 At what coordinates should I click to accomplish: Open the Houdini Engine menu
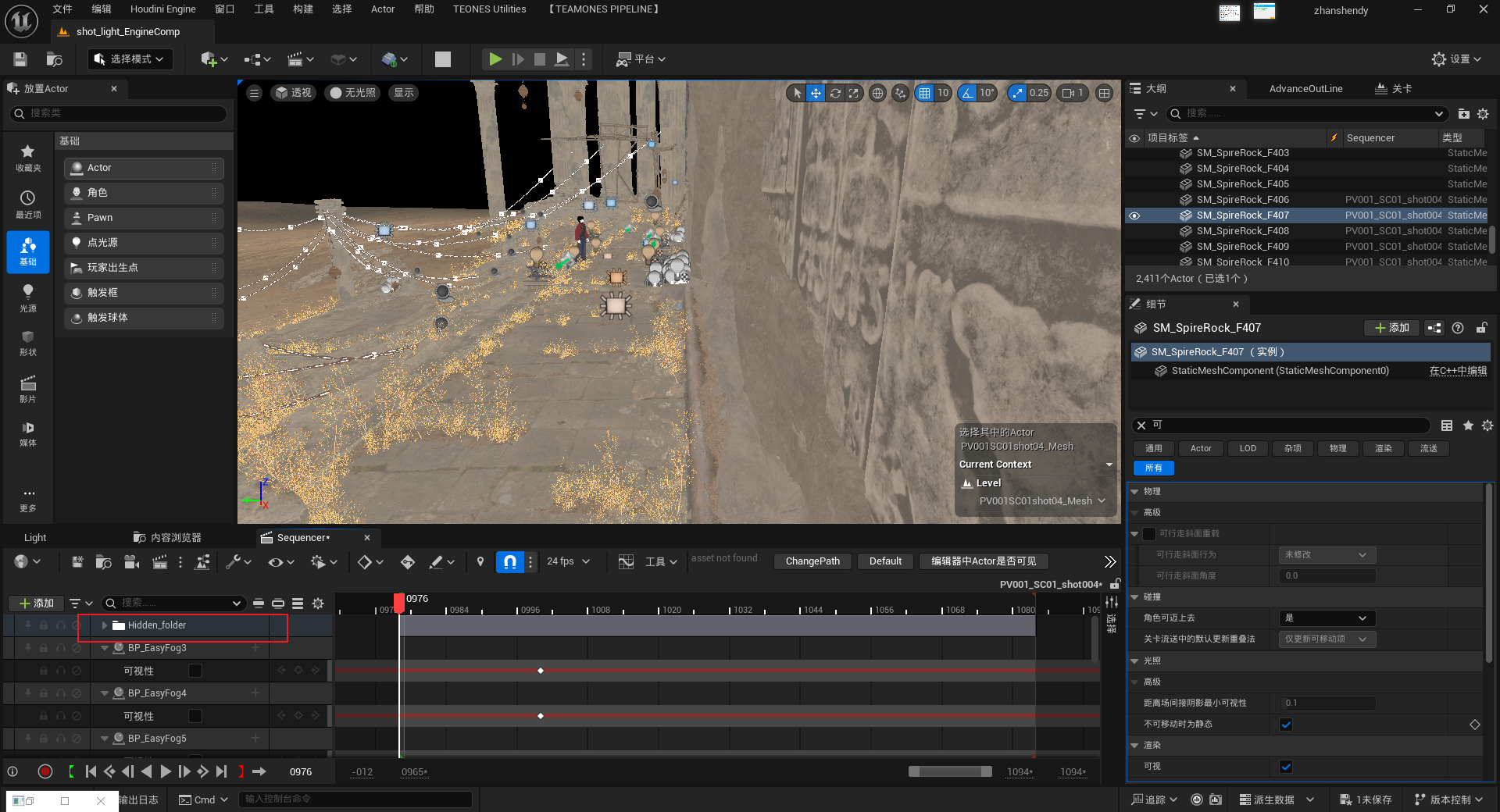point(162,9)
